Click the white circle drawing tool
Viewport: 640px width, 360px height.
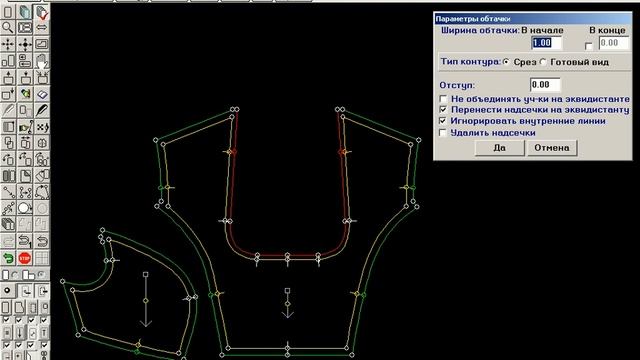coord(25,208)
